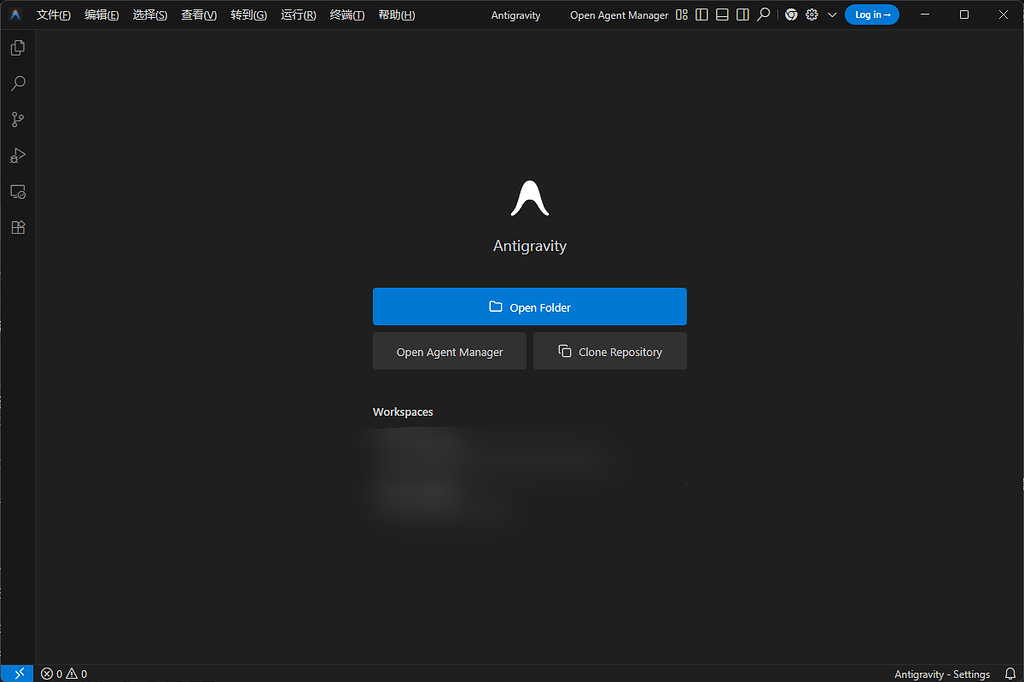
Task: Click Antigravity - Settings in the status bar
Action: tap(942, 674)
